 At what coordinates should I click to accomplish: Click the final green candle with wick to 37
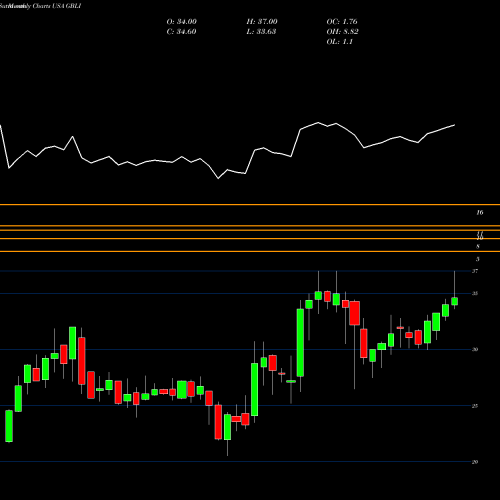(x=455, y=301)
